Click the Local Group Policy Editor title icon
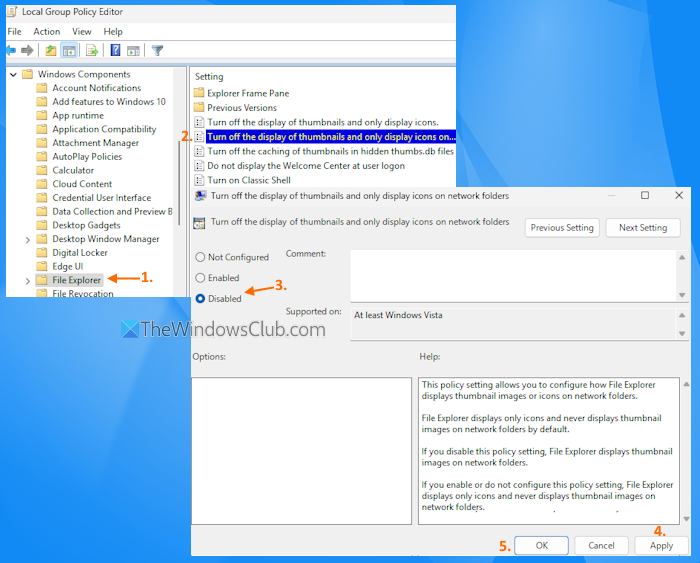Image resolution: width=700 pixels, height=563 pixels. [x=12, y=12]
